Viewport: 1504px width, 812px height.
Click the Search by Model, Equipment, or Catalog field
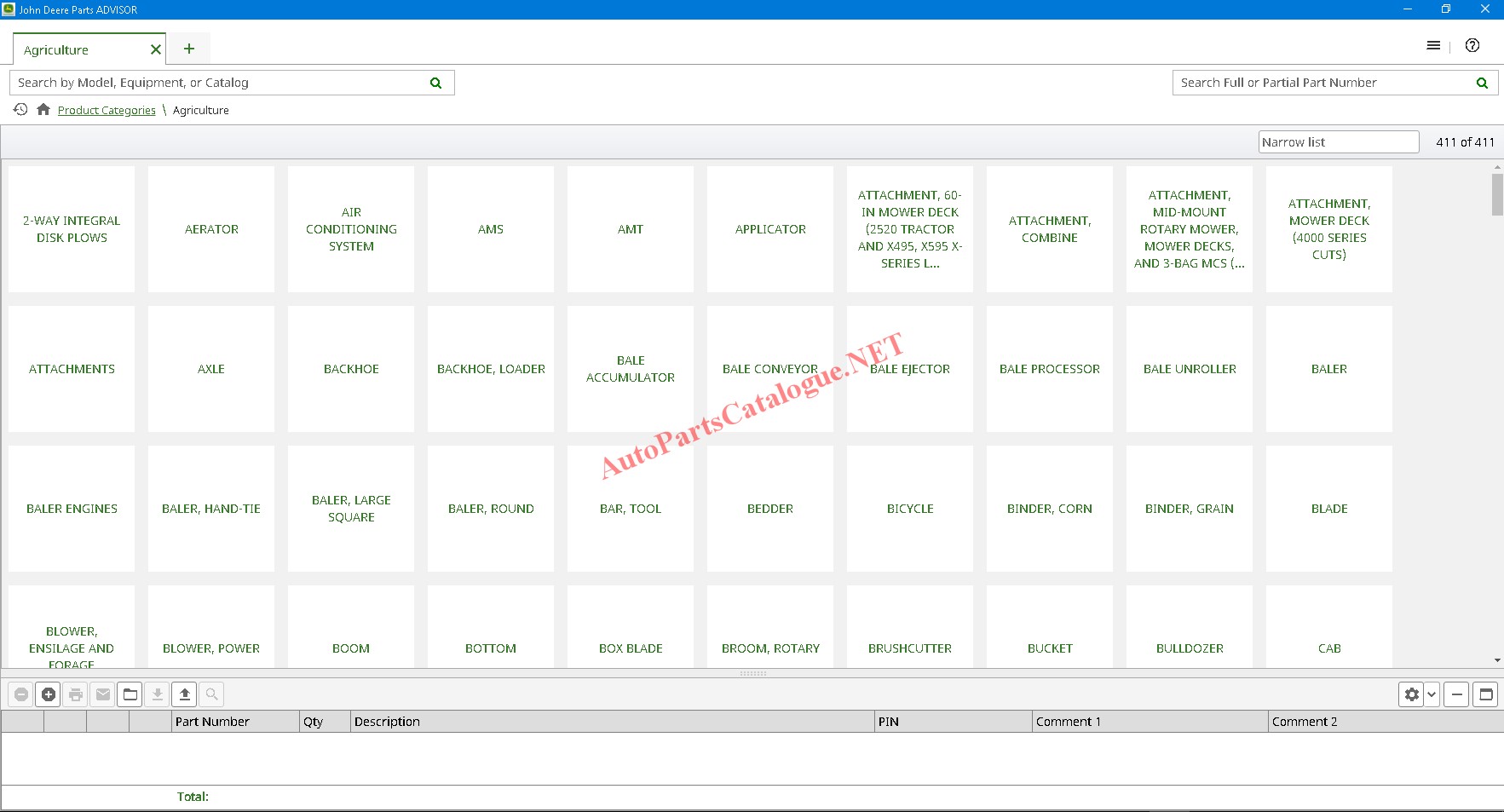232,83
